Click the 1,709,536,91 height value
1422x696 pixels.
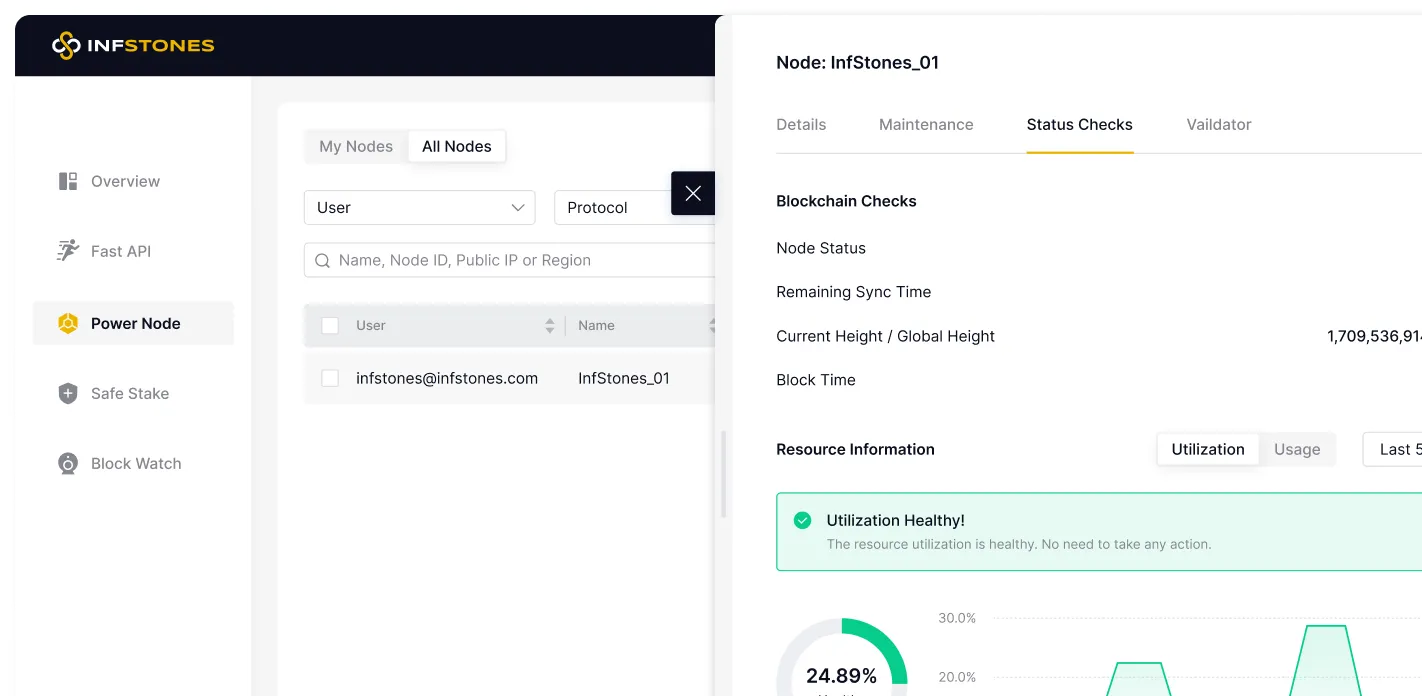coord(1374,336)
